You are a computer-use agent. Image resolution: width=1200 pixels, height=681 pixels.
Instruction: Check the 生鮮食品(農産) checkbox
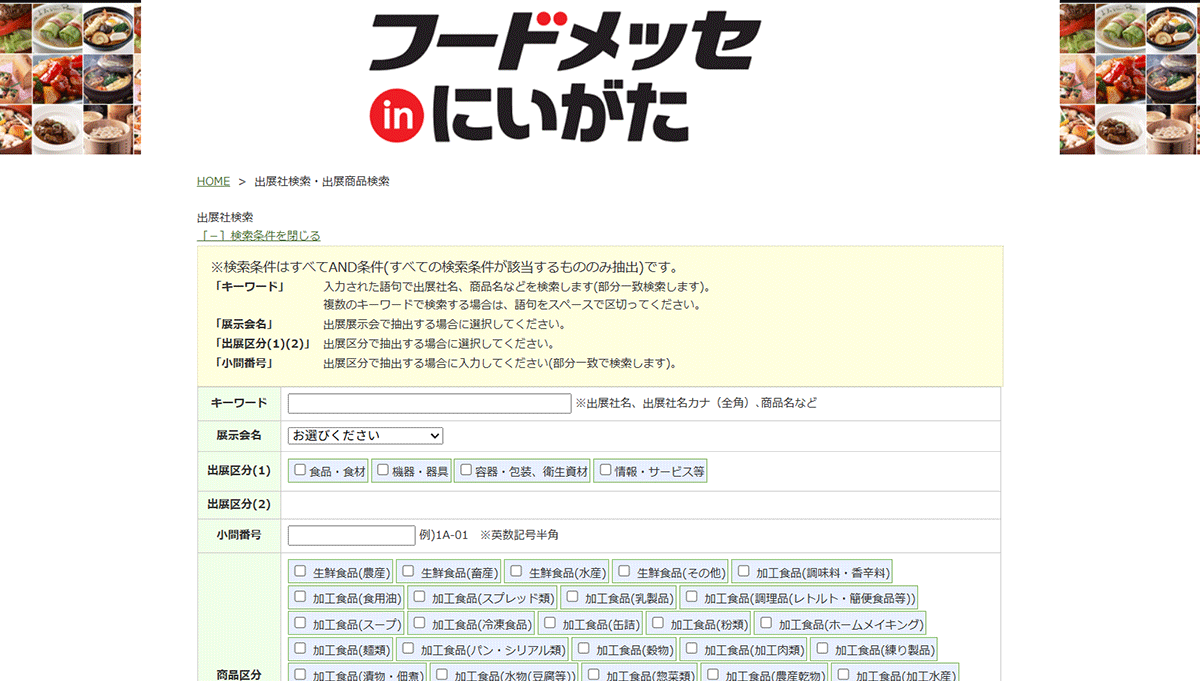[300, 571]
